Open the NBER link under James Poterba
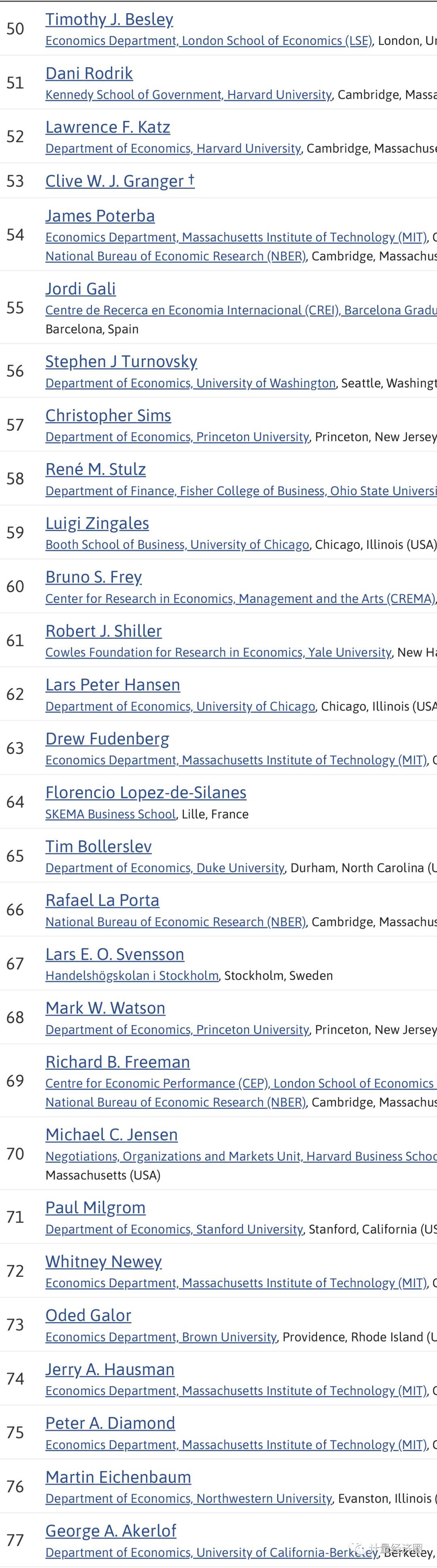The width and height of the screenshot is (437, 1568). tap(175, 256)
